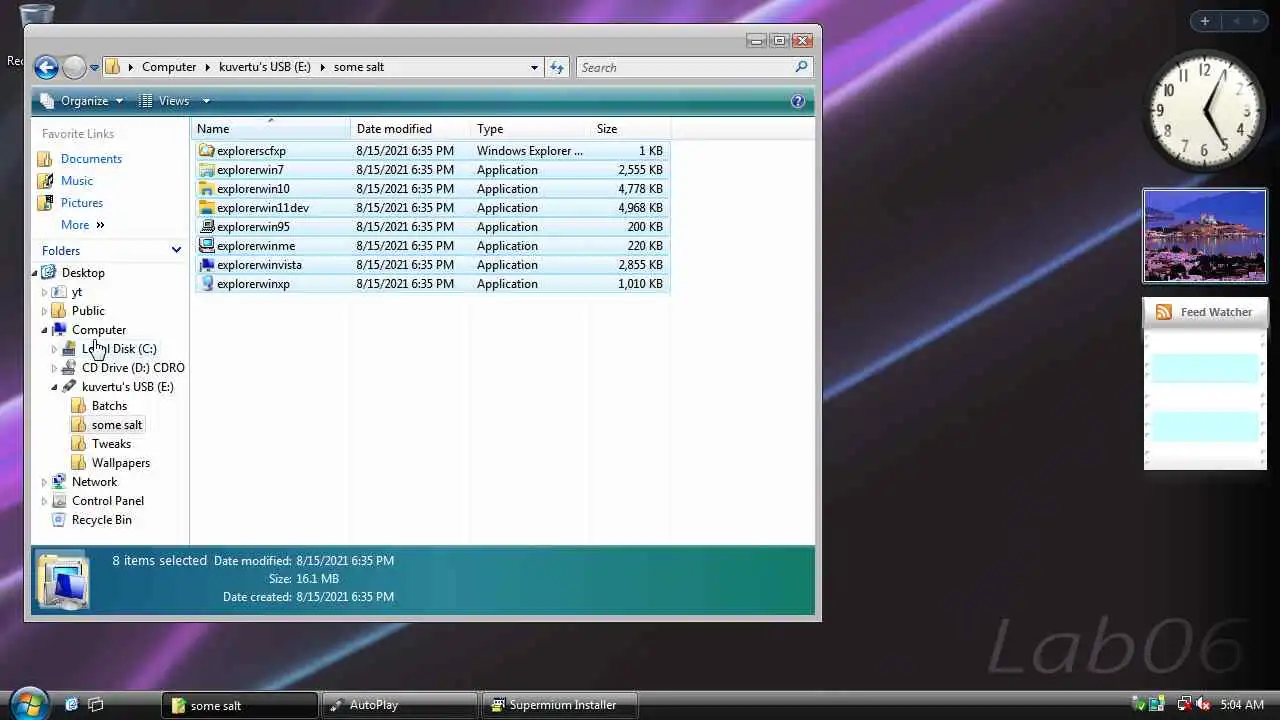The height and width of the screenshot is (720, 1280).
Task: Click the slideshow gadget picture
Action: coord(1205,236)
